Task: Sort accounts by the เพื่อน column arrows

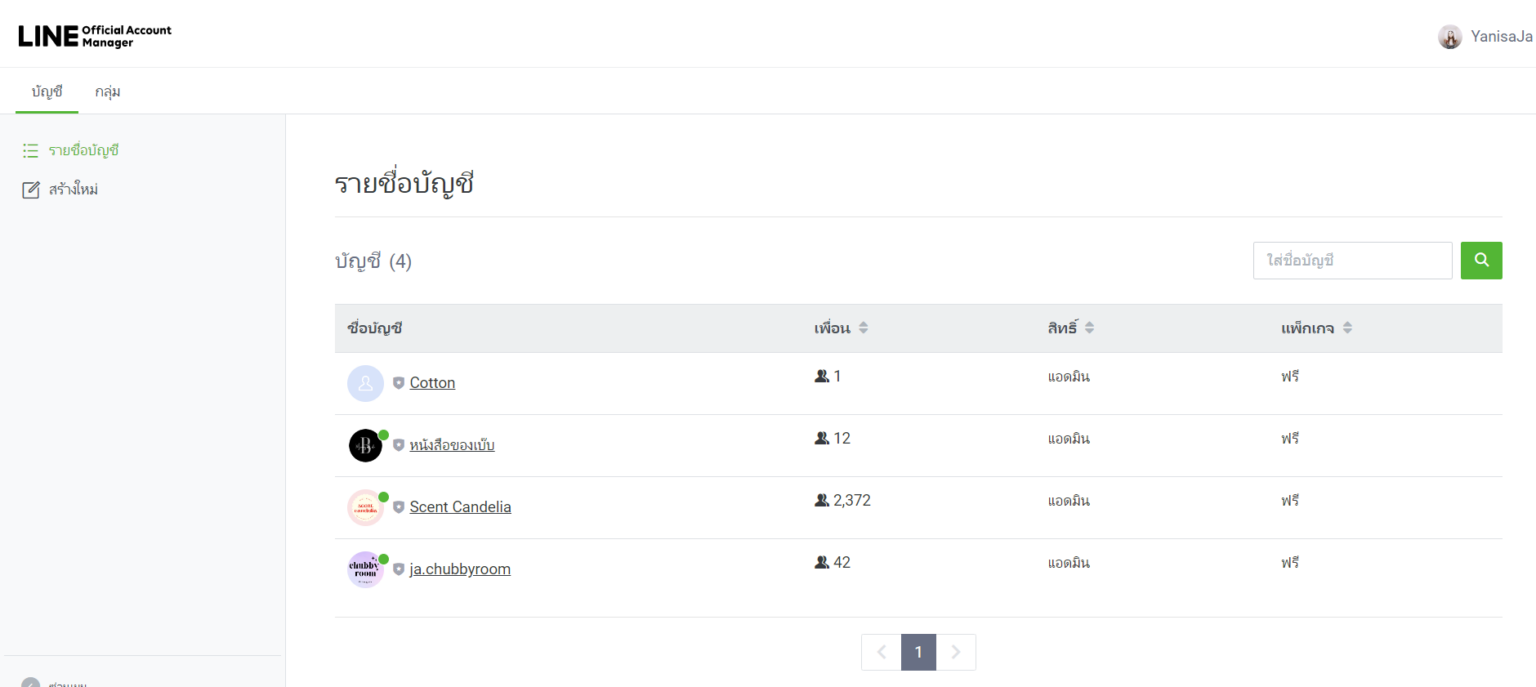Action: [x=863, y=328]
